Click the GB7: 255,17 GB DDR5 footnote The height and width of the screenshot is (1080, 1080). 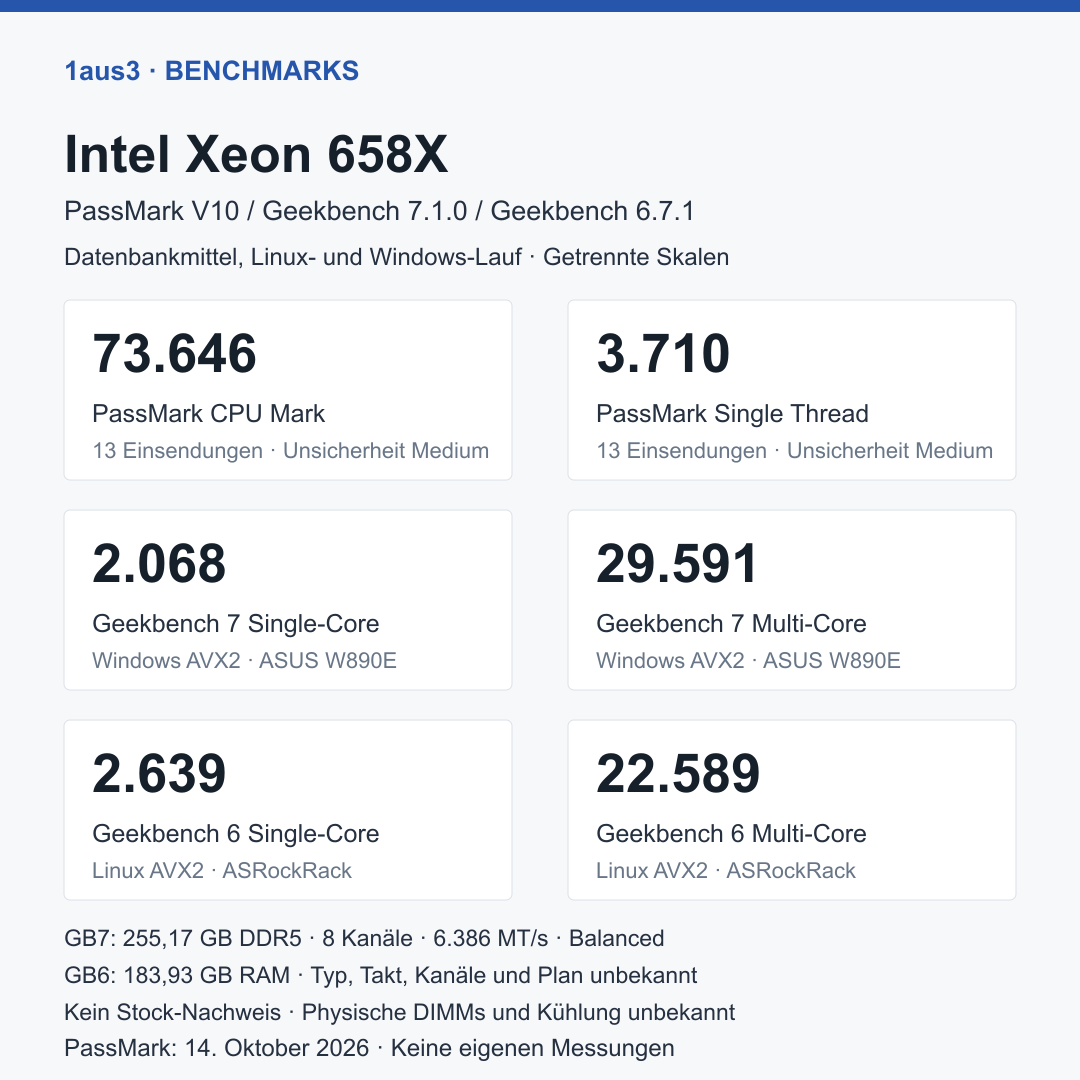[x=364, y=938]
